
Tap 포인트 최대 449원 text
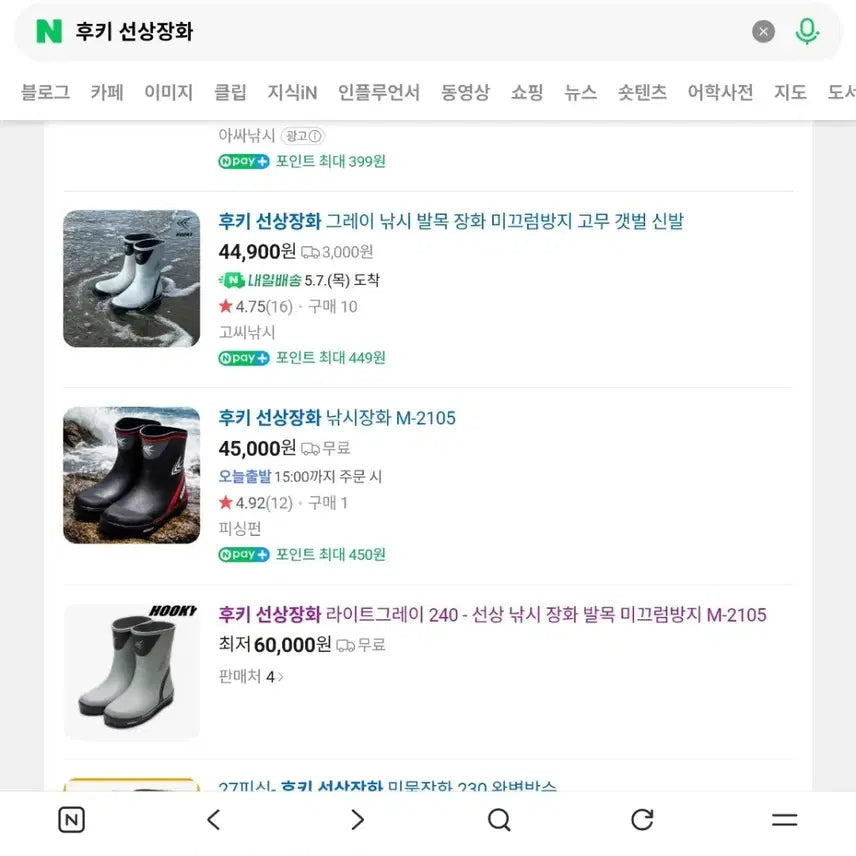click(330, 358)
